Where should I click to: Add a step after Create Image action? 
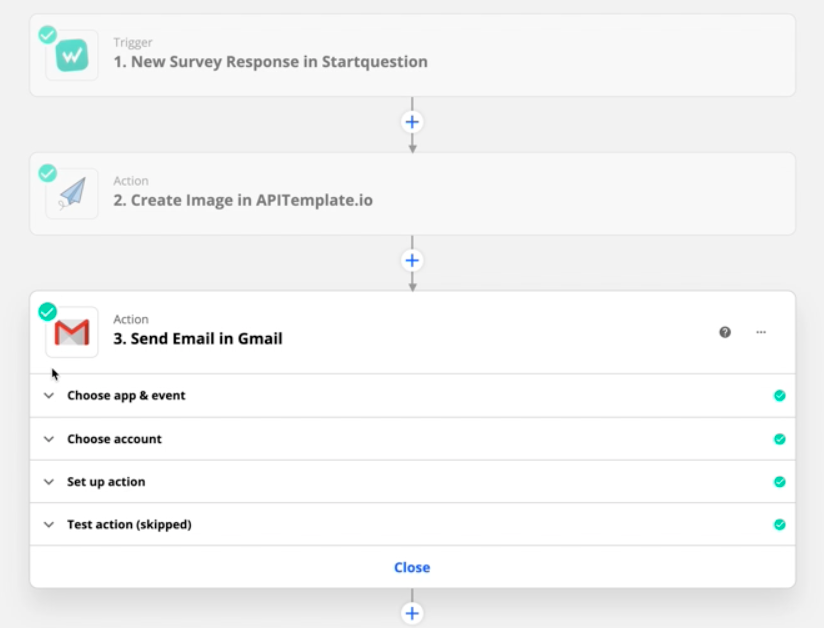click(x=412, y=260)
